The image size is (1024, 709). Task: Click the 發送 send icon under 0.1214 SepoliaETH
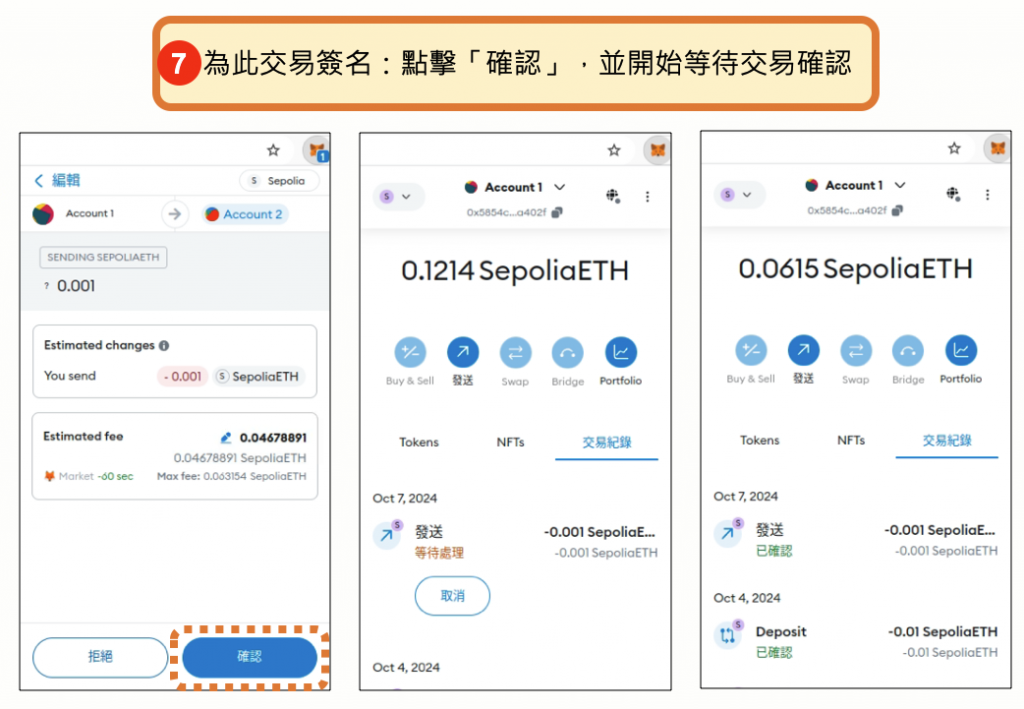coord(462,352)
